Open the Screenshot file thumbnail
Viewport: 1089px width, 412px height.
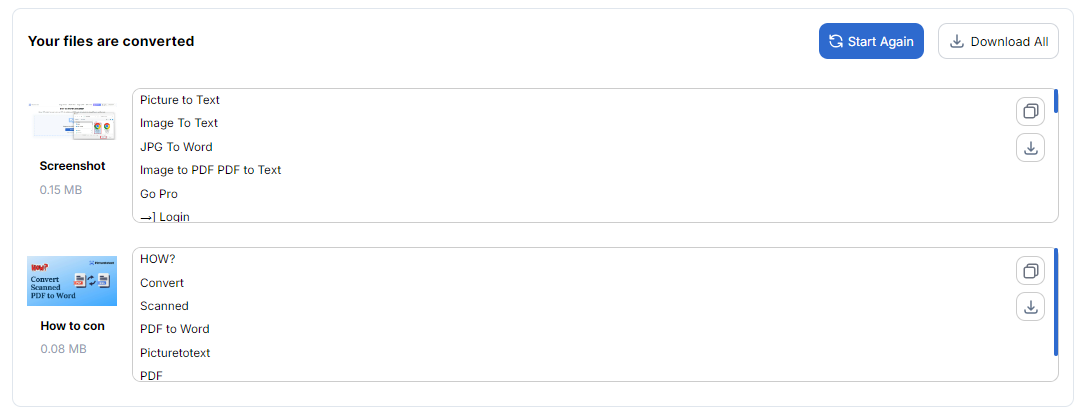point(72,122)
